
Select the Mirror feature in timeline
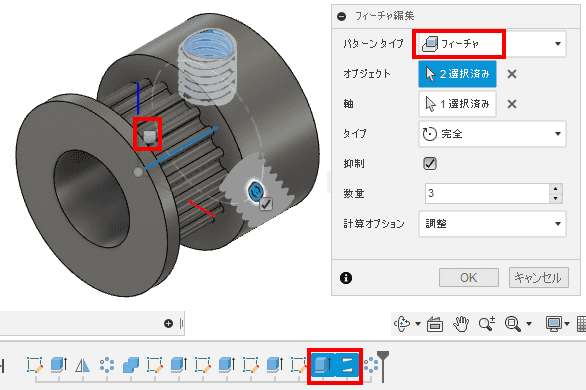pos(83,365)
